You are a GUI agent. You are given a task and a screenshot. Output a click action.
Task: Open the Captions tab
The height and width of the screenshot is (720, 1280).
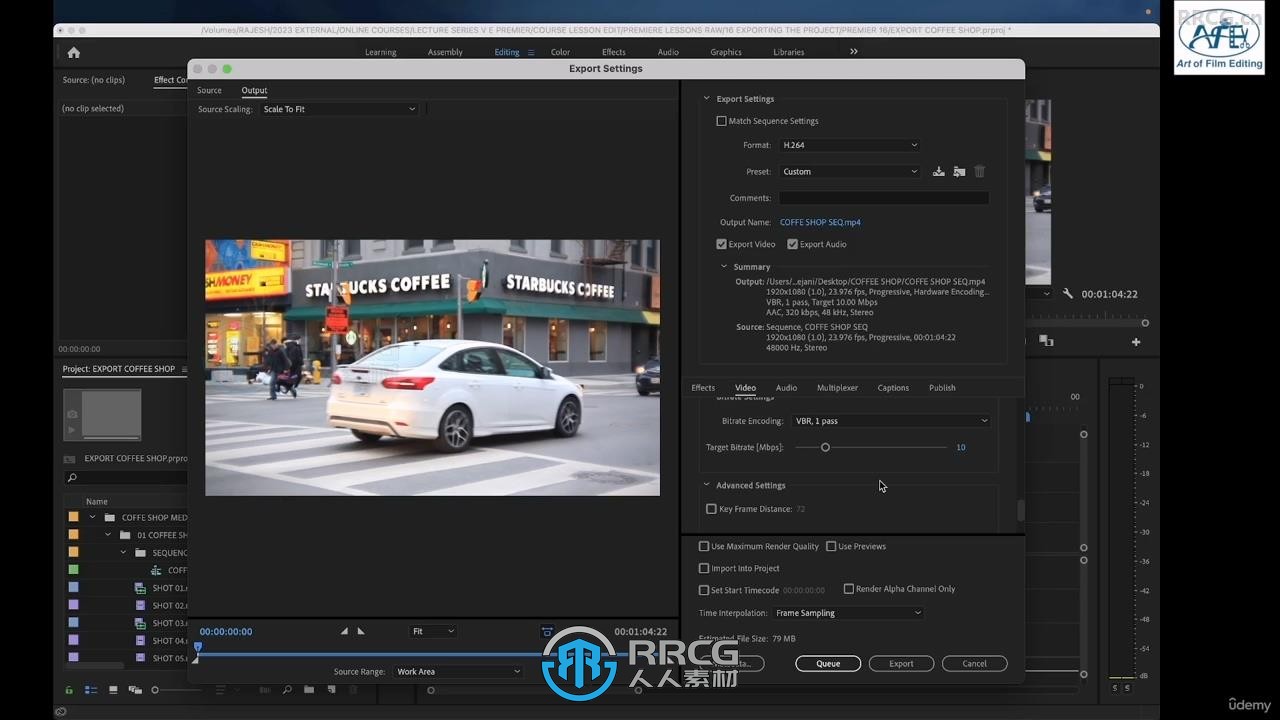pos(893,388)
